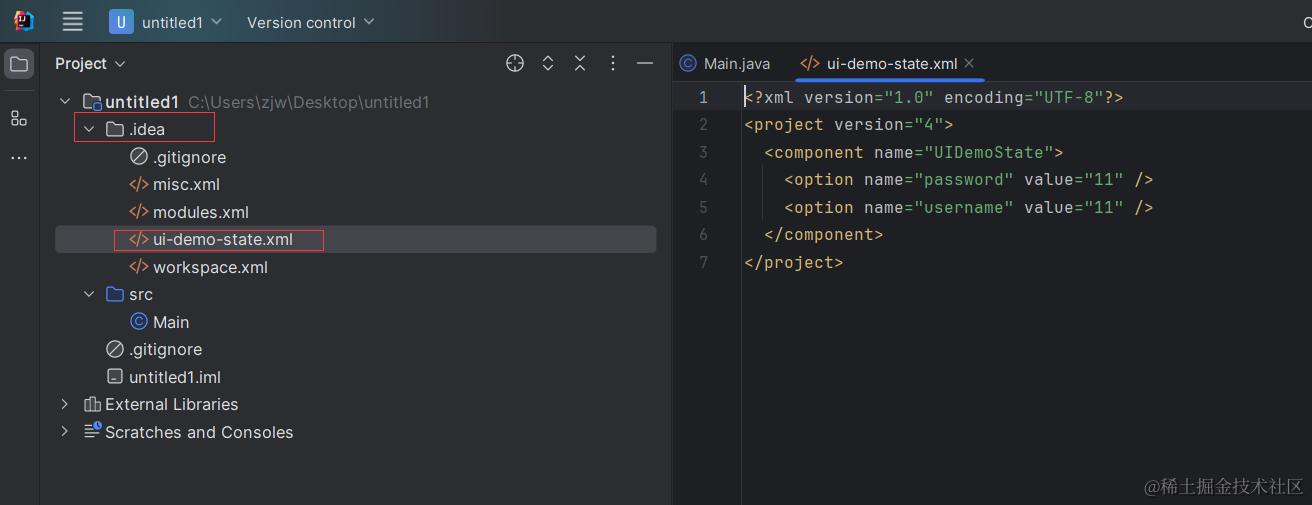Viewport: 1312px width, 505px height.
Task: Click "UIDemoState" component name in editor
Action: coord(988,152)
